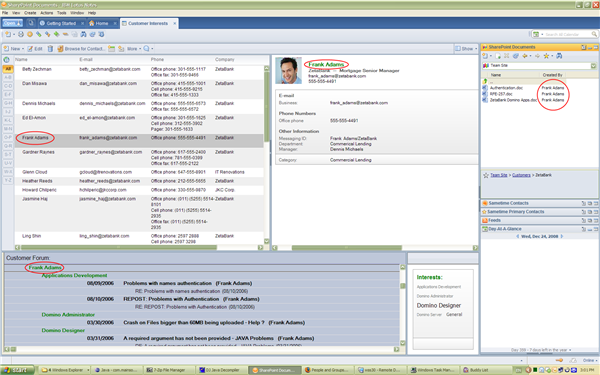This screenshot has width=600, height=375.
Task: Click the Browse for Contact button
Action: [x=81, y=49]
